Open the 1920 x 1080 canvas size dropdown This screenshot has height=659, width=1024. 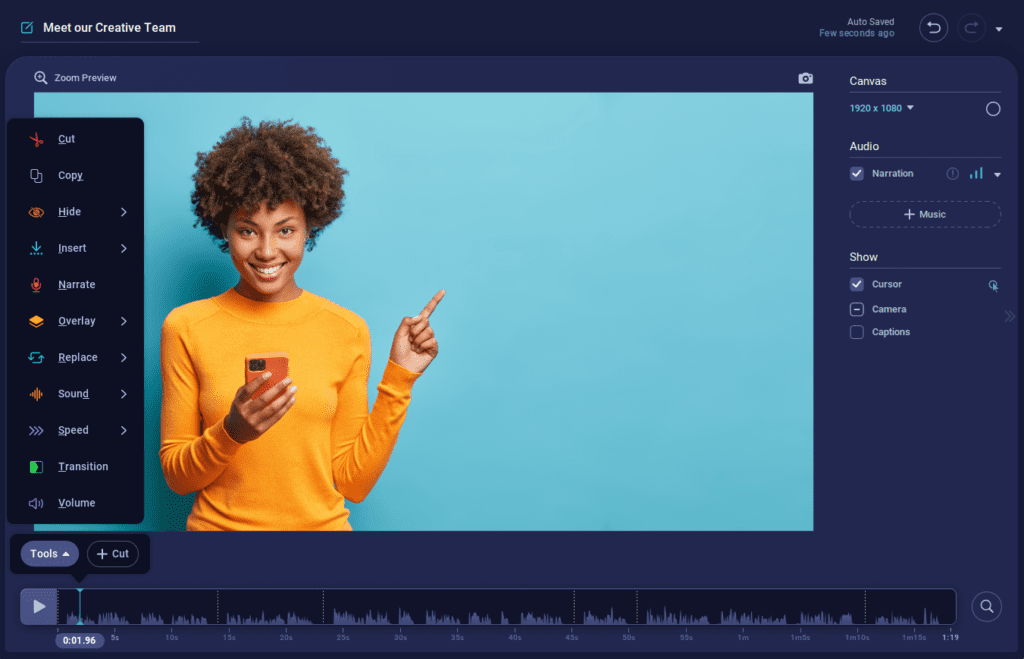pyautogui.click(x=881, y=108)
